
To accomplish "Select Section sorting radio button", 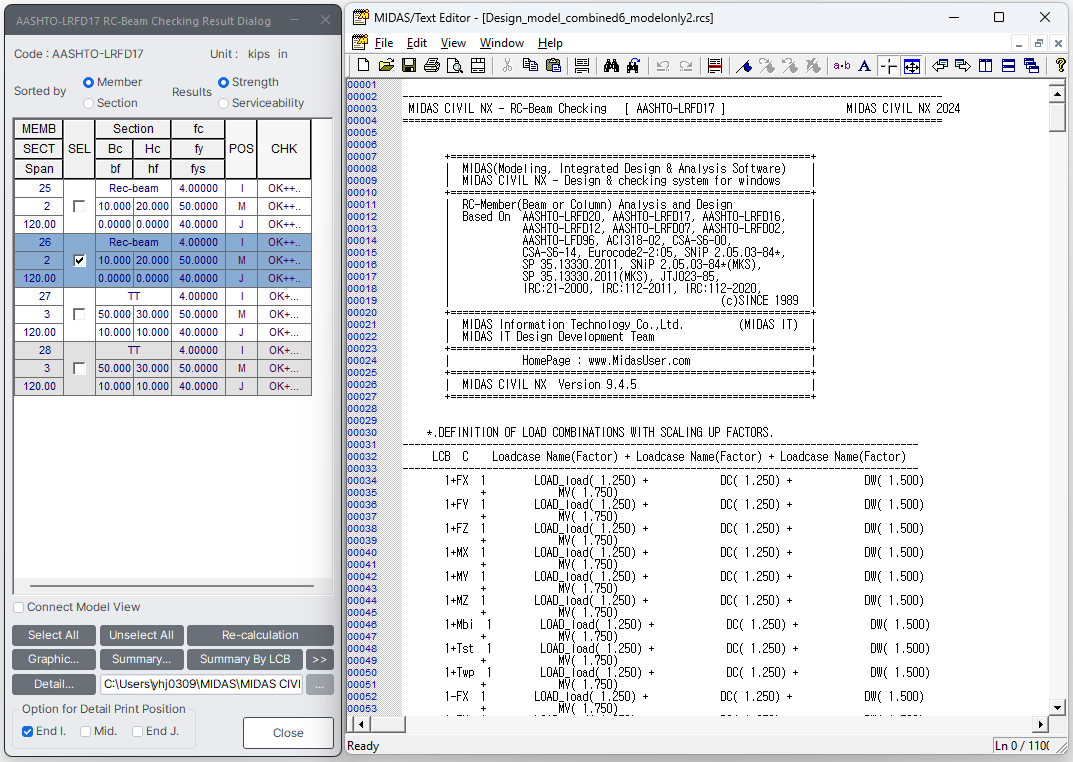I will (88, 103).
